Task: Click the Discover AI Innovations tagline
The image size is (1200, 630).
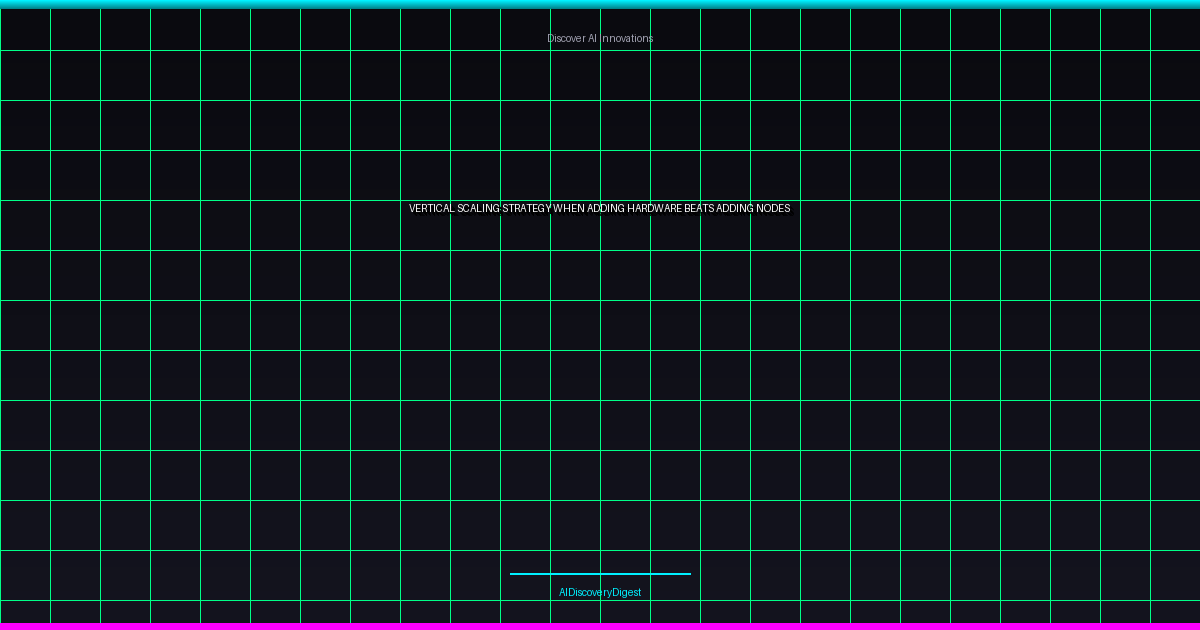Action: [599, 38]
